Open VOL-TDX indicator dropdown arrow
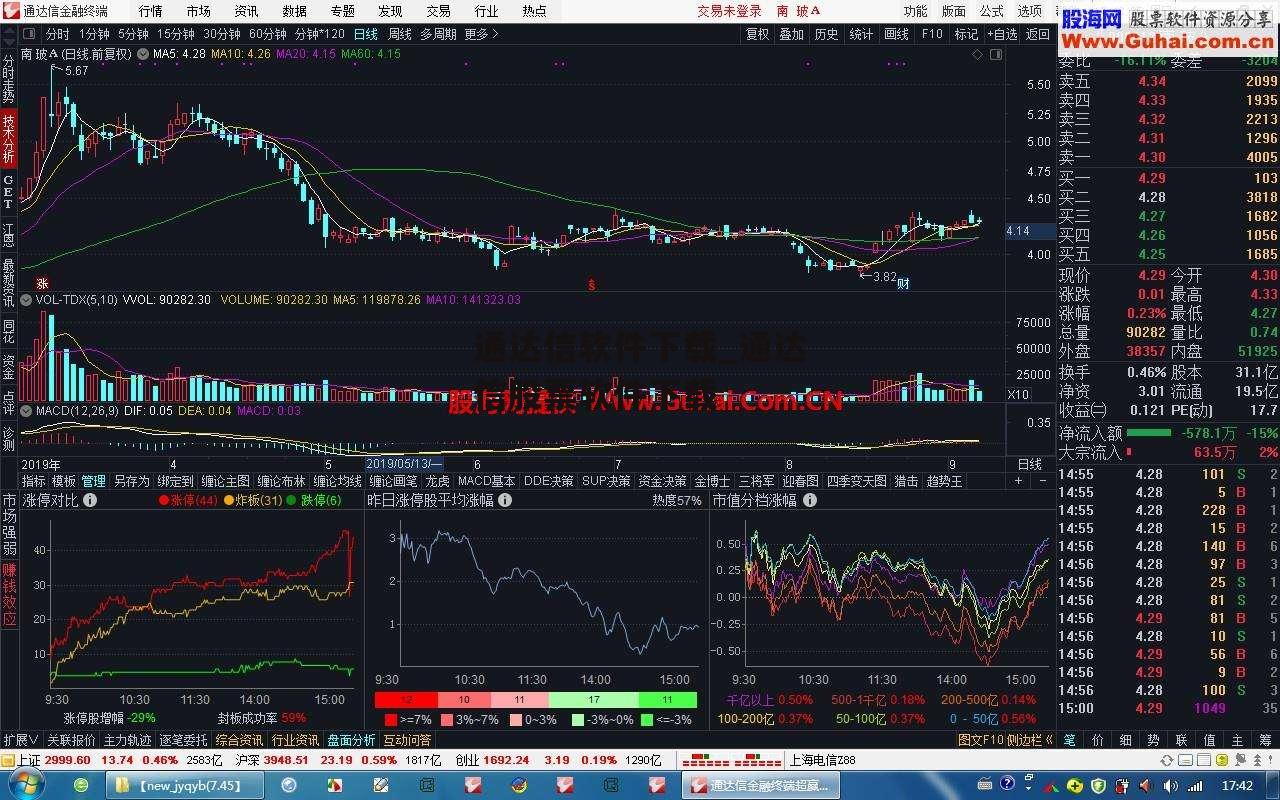 pos(27,299)
